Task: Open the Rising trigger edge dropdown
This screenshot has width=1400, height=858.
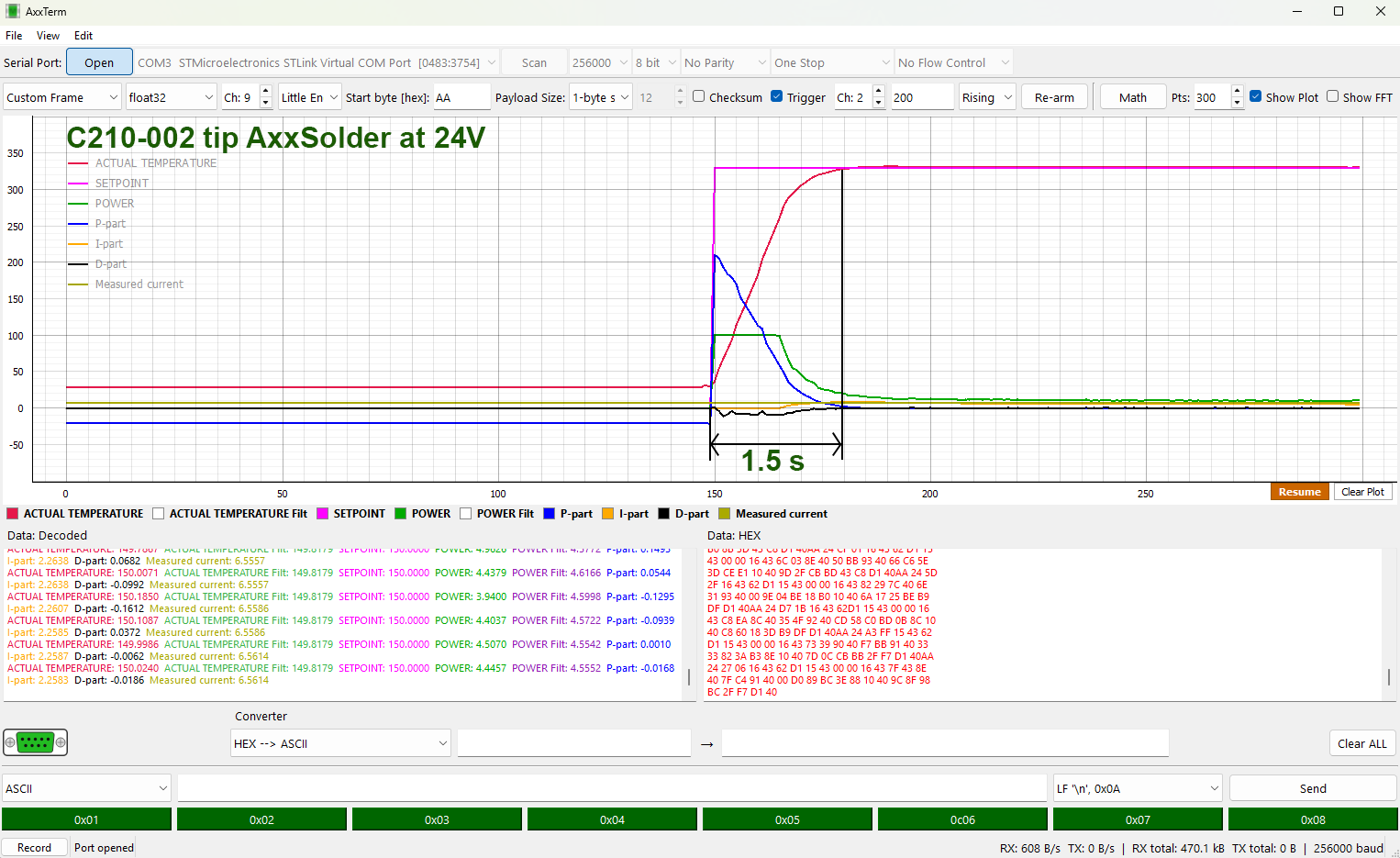Action: [x=987, y=97]
